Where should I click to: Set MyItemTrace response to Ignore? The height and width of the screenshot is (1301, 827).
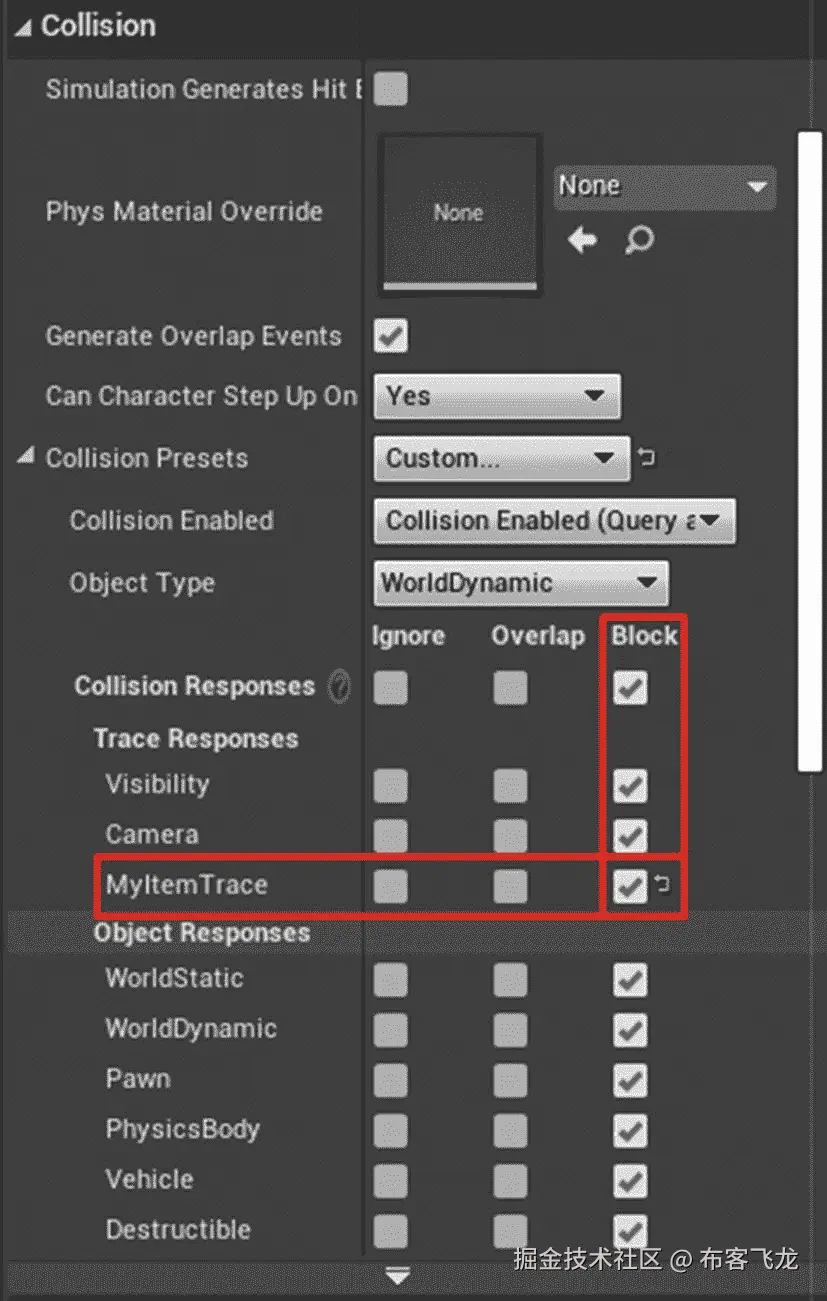click(391, 885)
